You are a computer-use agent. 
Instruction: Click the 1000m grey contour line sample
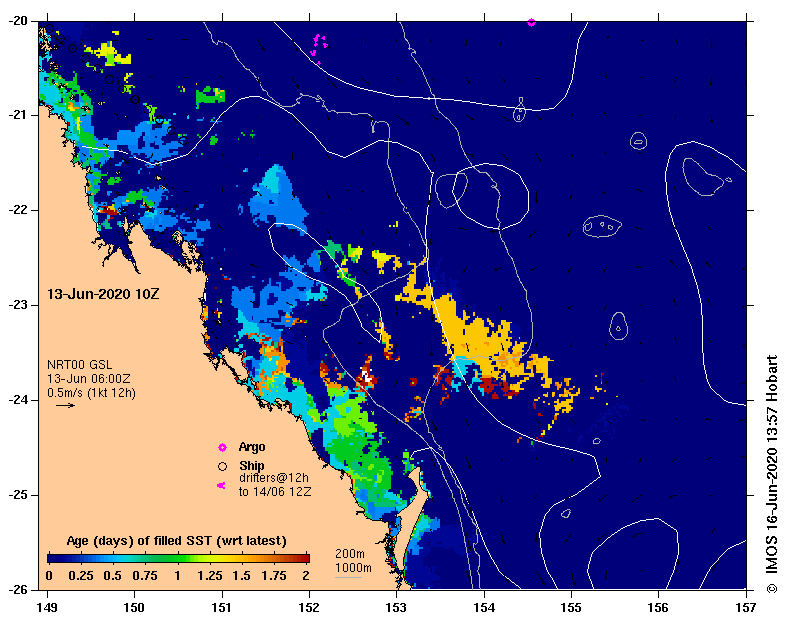pos(348,577)
